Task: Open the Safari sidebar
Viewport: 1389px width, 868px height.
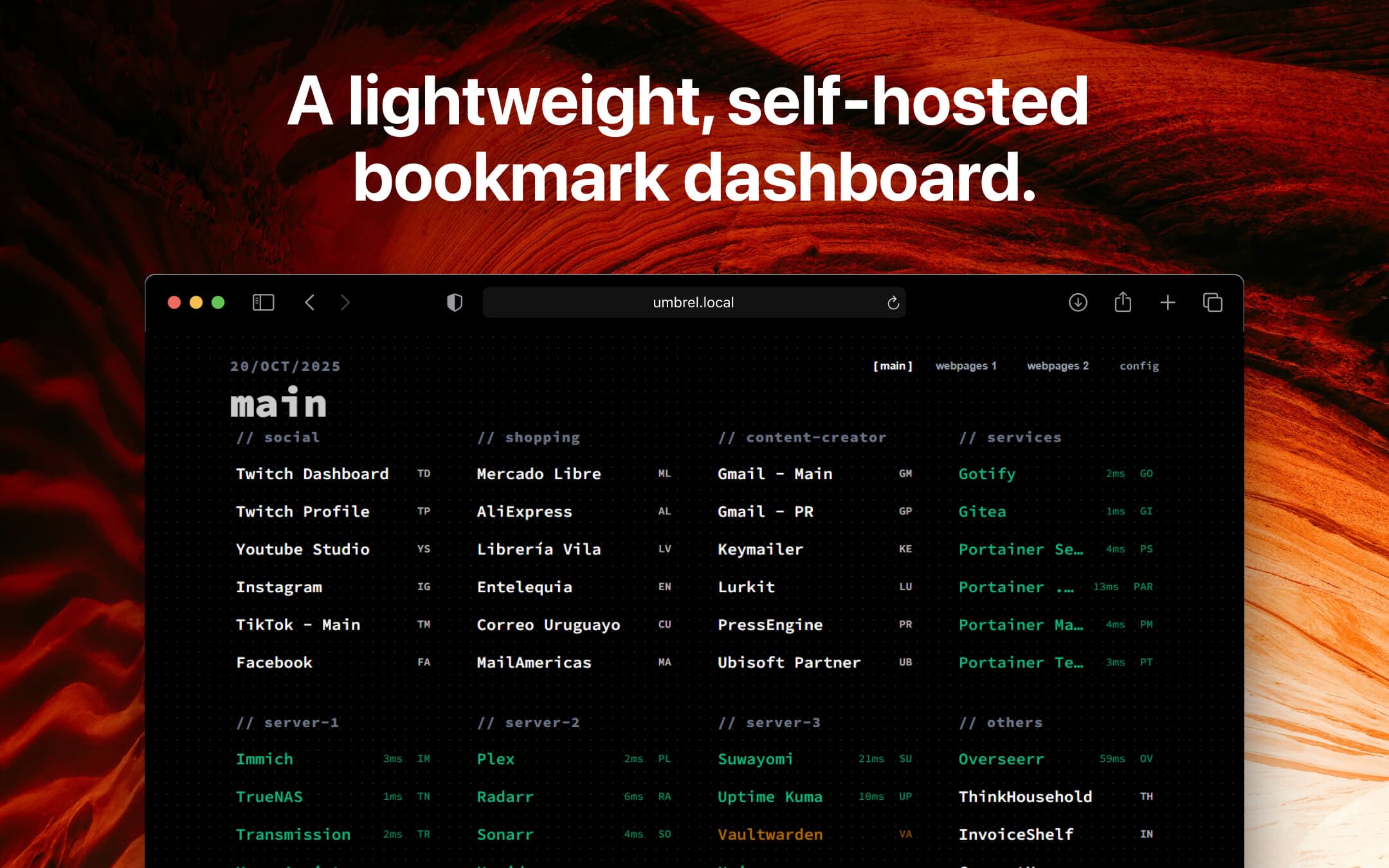Action: pyautogui.click(x=262, y=302)
